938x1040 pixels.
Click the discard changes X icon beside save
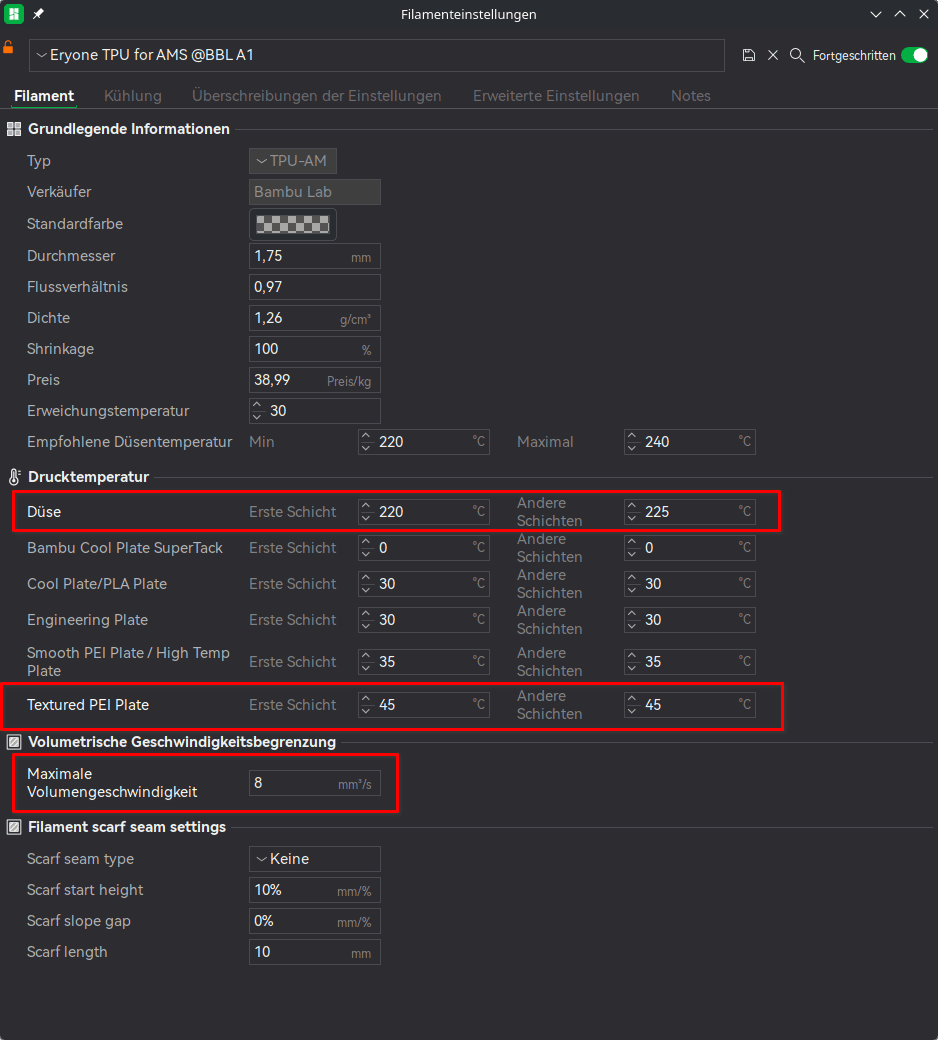pyautogui.click(x=773, y=55)
